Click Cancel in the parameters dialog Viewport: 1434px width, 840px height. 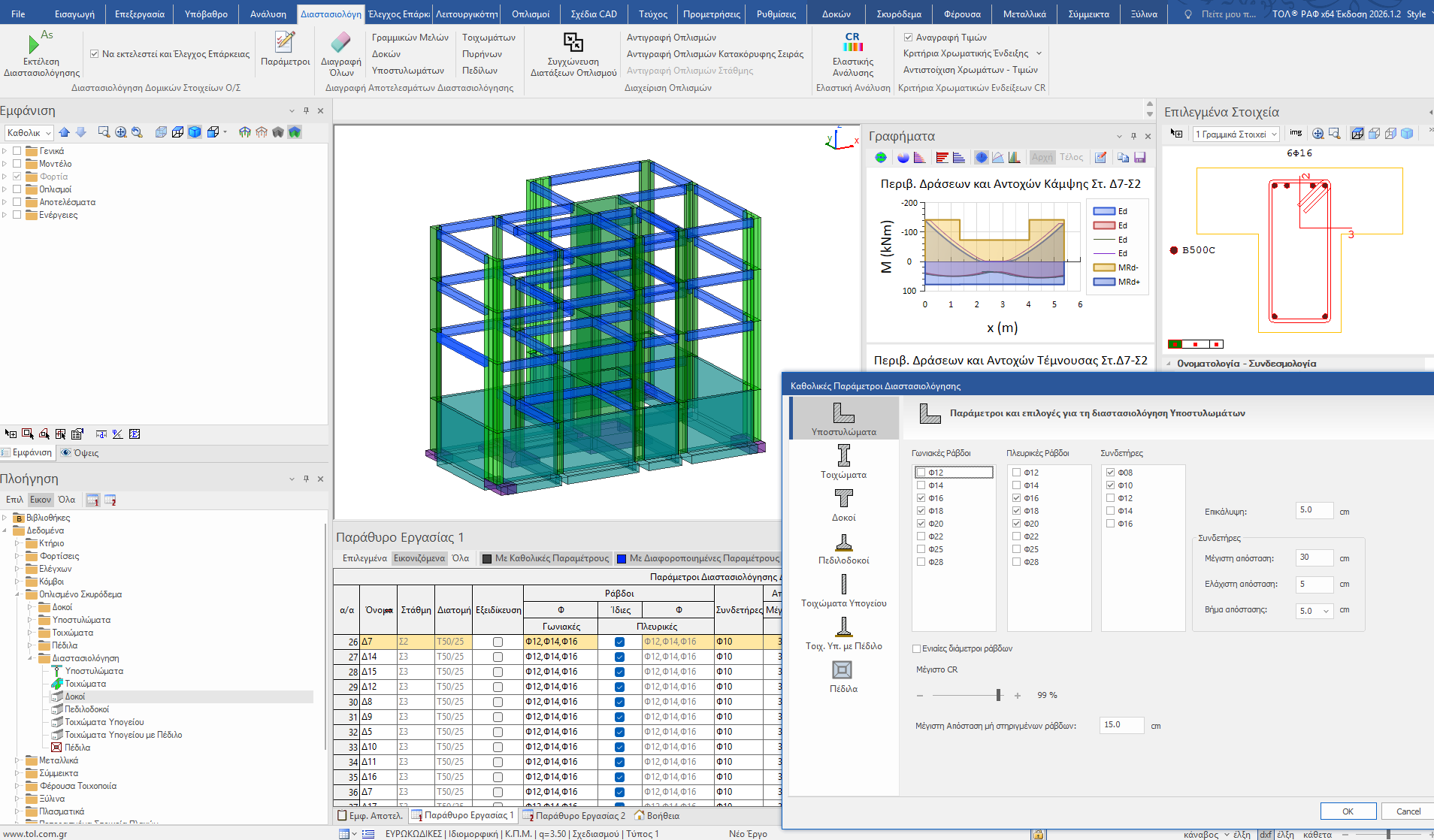[x=1408, y=811]
